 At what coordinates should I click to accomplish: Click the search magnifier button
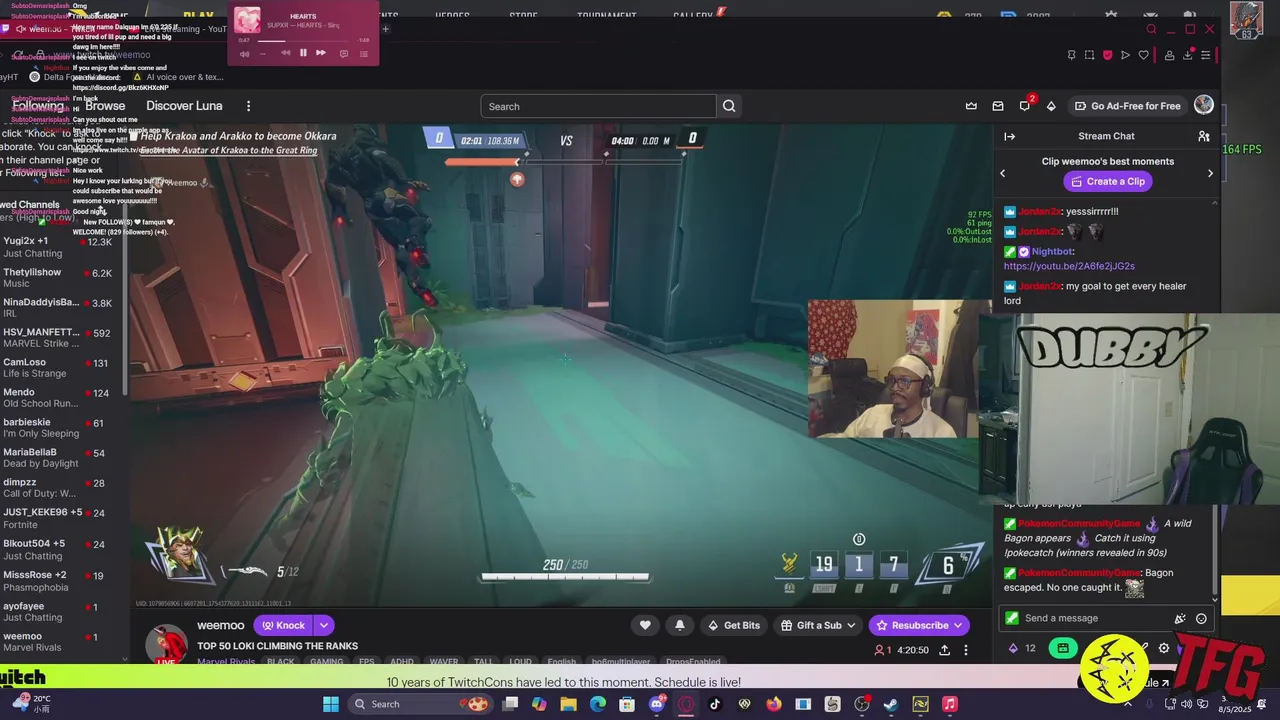tap(729, 106)
